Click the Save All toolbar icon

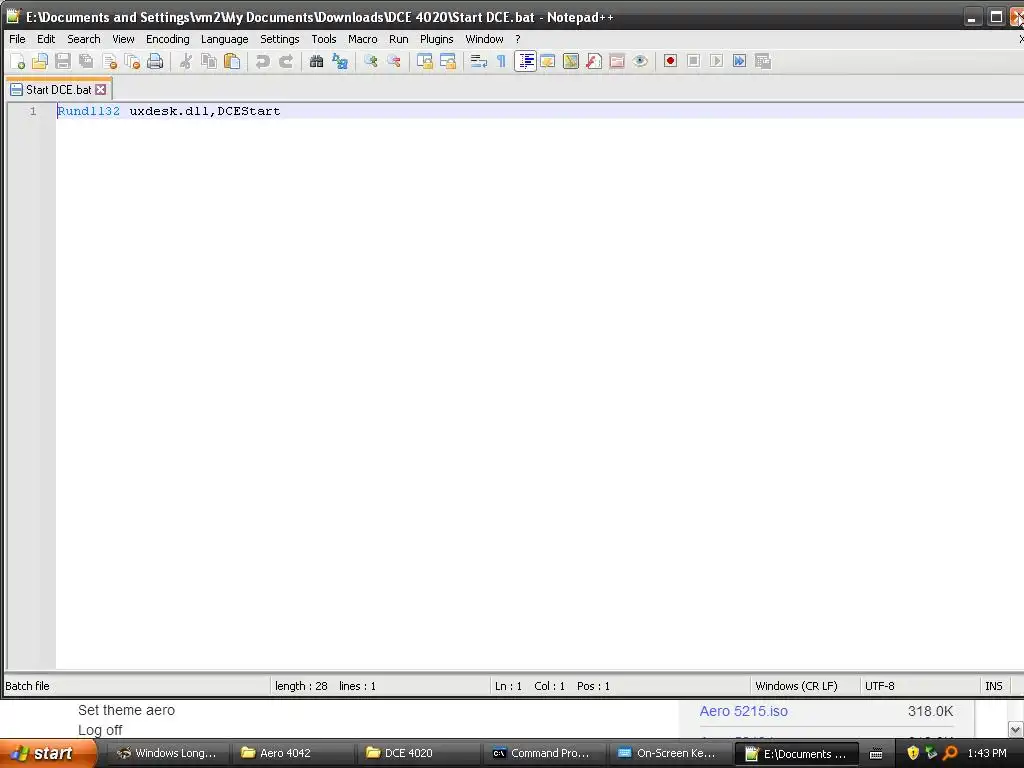[86, 61]
